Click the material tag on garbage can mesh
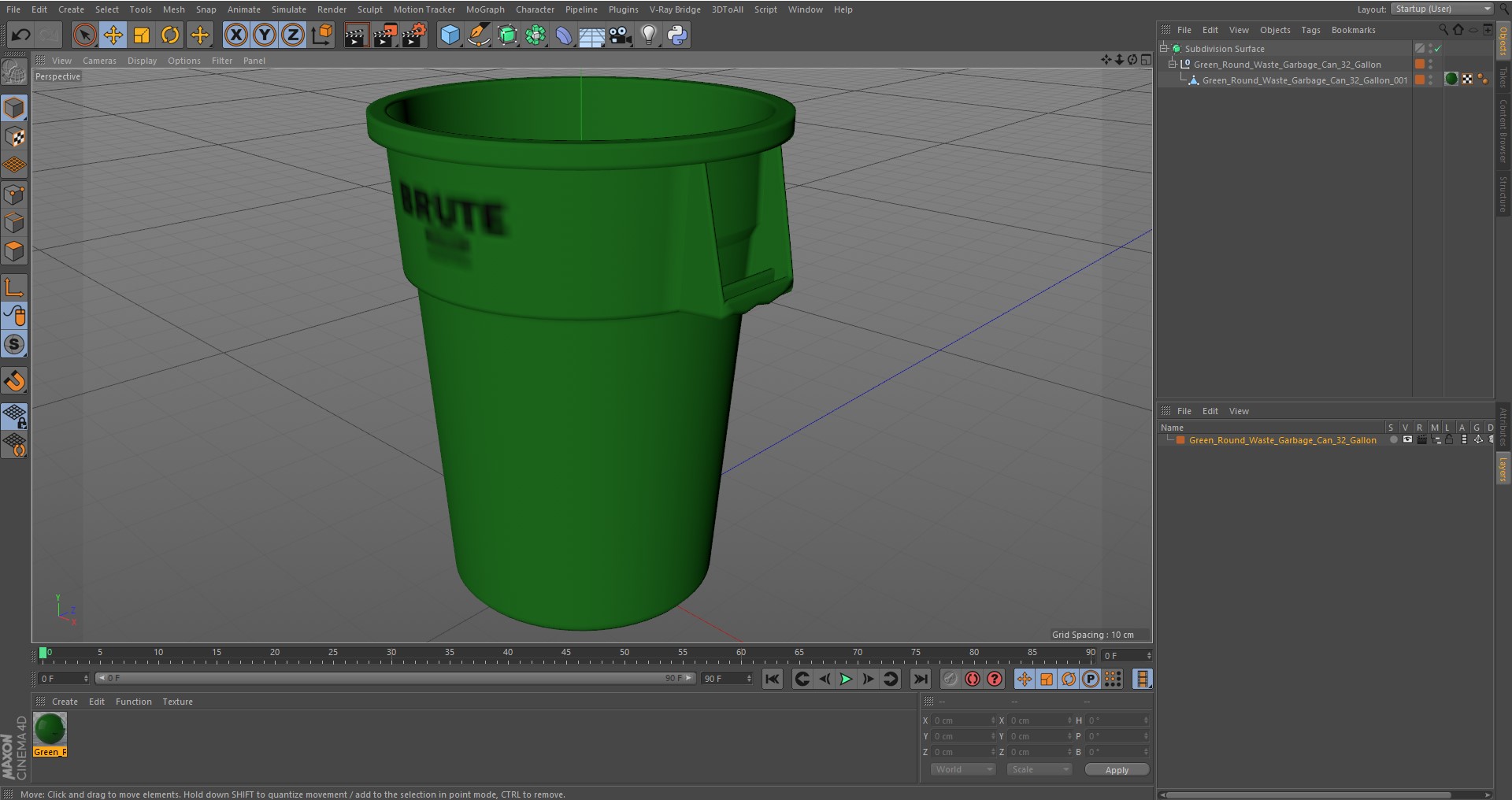Image resolution: width=1512 pixels, height=800 pixels. (1451, 80)
